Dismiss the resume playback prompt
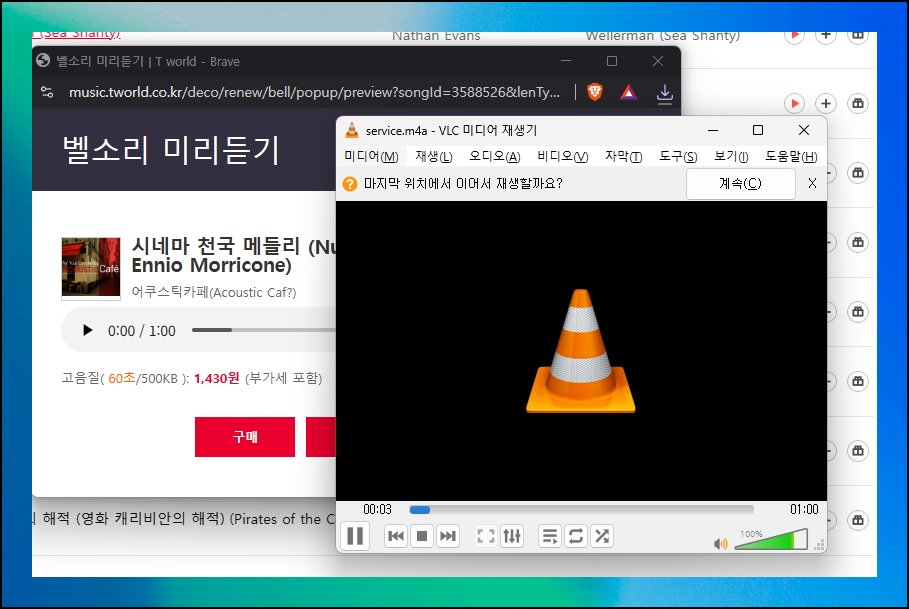This screenshot has height=609, width=909. pos(812,183)
